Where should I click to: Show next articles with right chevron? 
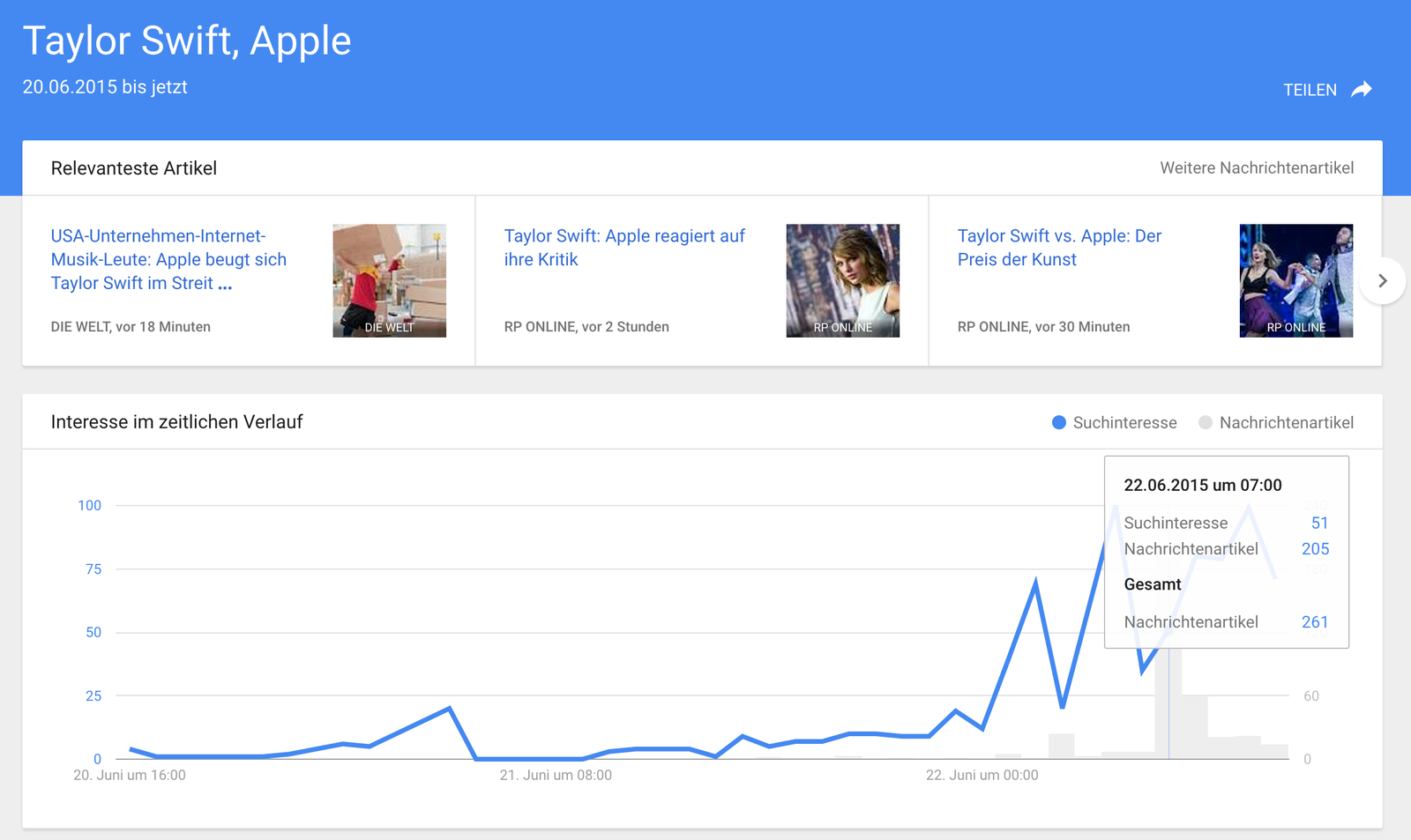point(1382,280)
